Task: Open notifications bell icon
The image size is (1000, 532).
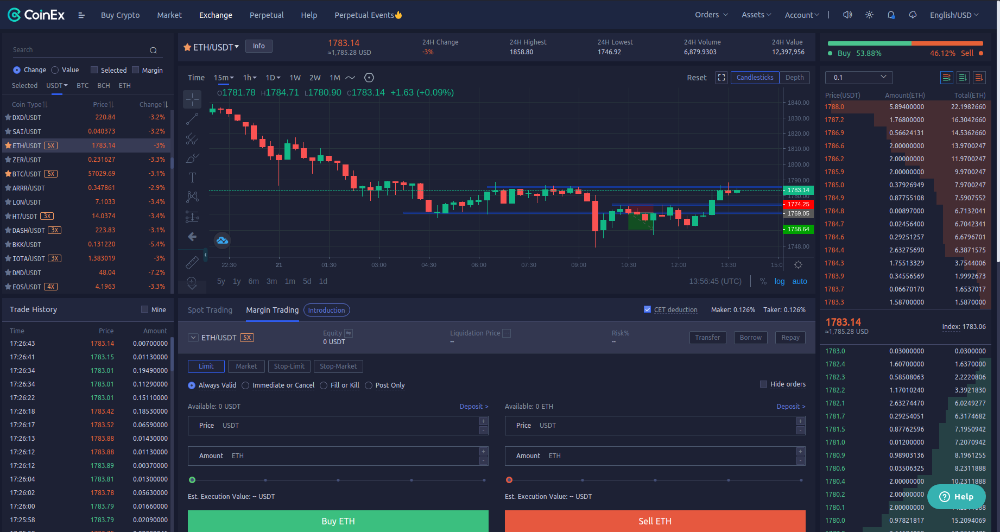Action: [891, 15]
